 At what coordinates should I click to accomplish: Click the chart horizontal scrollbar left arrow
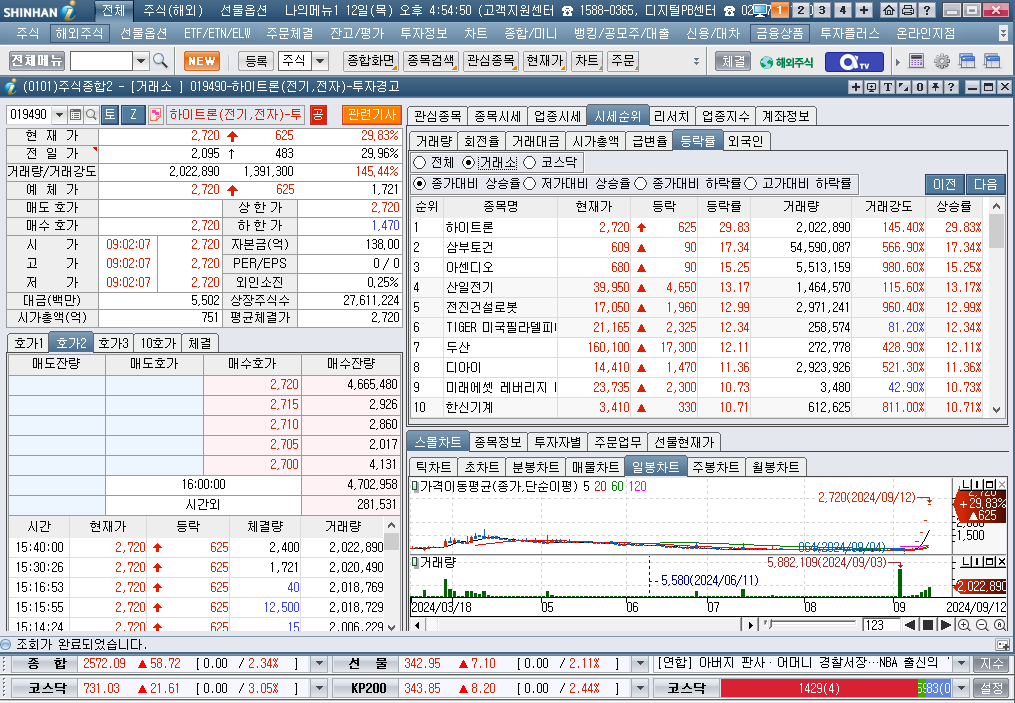(417, 625)
